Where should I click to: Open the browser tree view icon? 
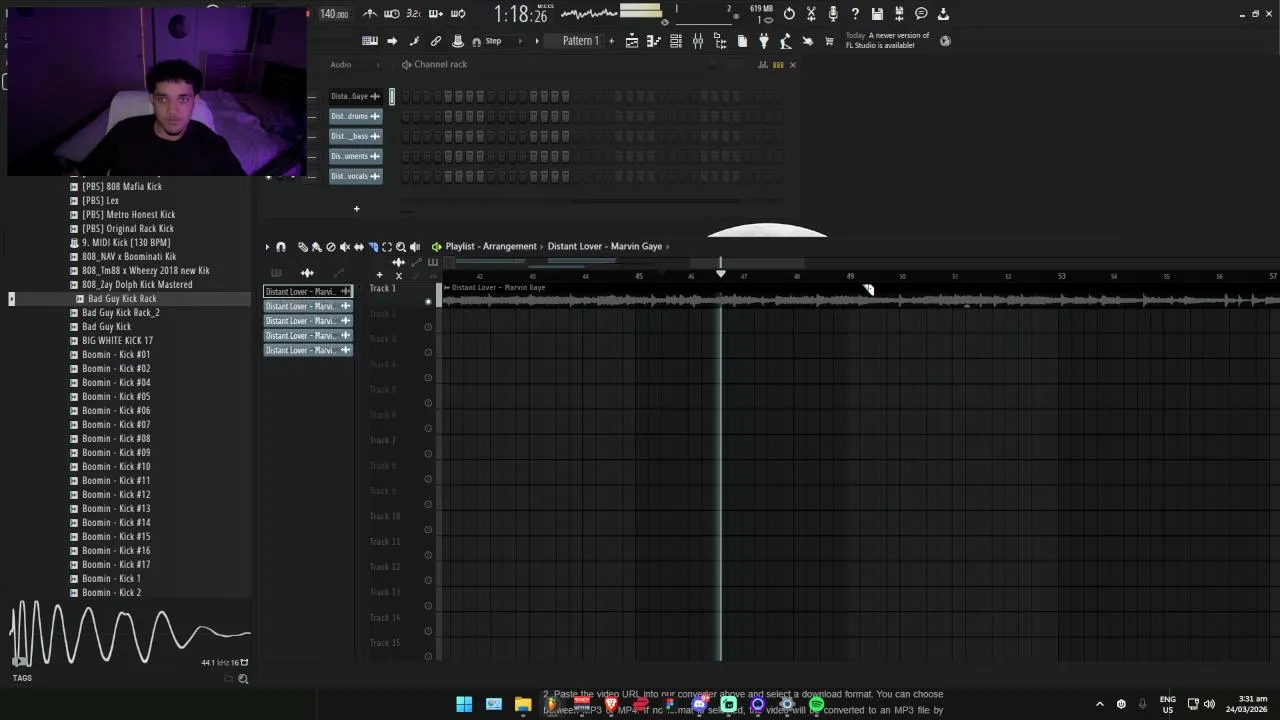[x=720, y=41]
